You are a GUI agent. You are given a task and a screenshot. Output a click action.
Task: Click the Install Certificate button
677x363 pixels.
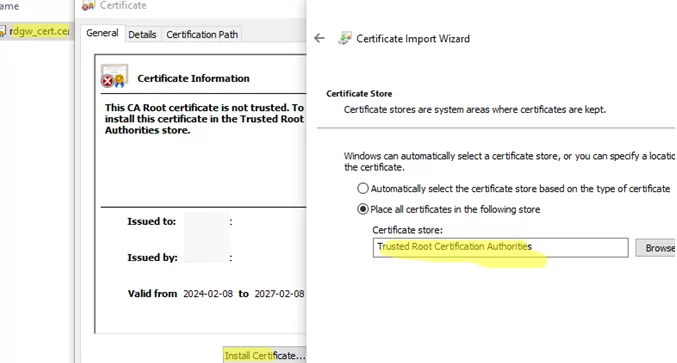click(264, 355)
